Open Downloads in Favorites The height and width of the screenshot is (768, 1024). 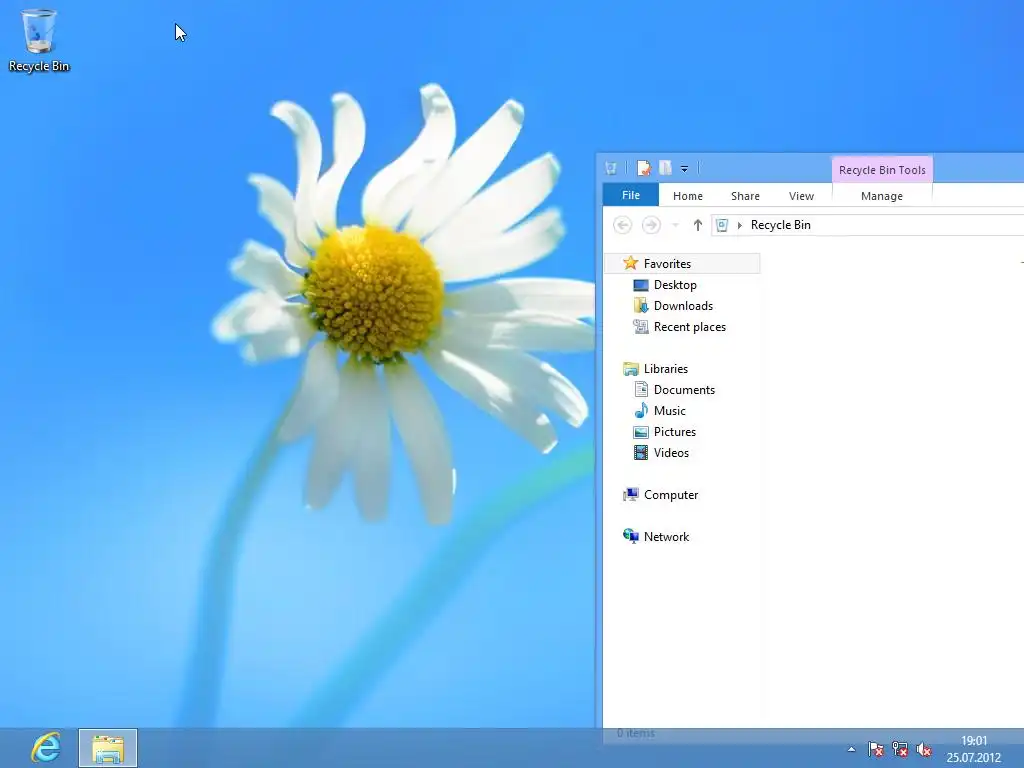click(x=683, y=306)
